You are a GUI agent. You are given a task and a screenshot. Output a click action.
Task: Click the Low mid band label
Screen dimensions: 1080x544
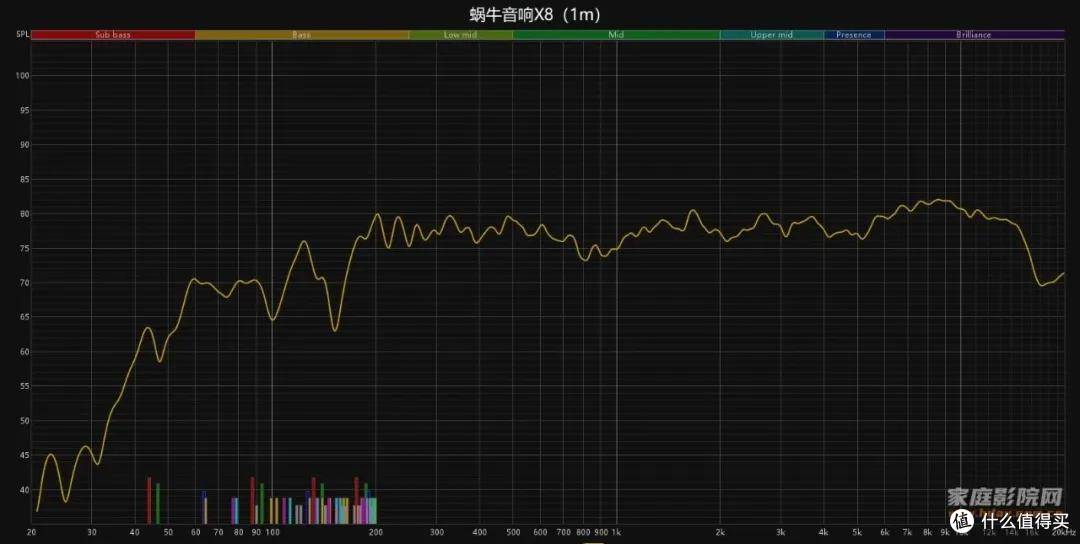[x=460, y=34]
